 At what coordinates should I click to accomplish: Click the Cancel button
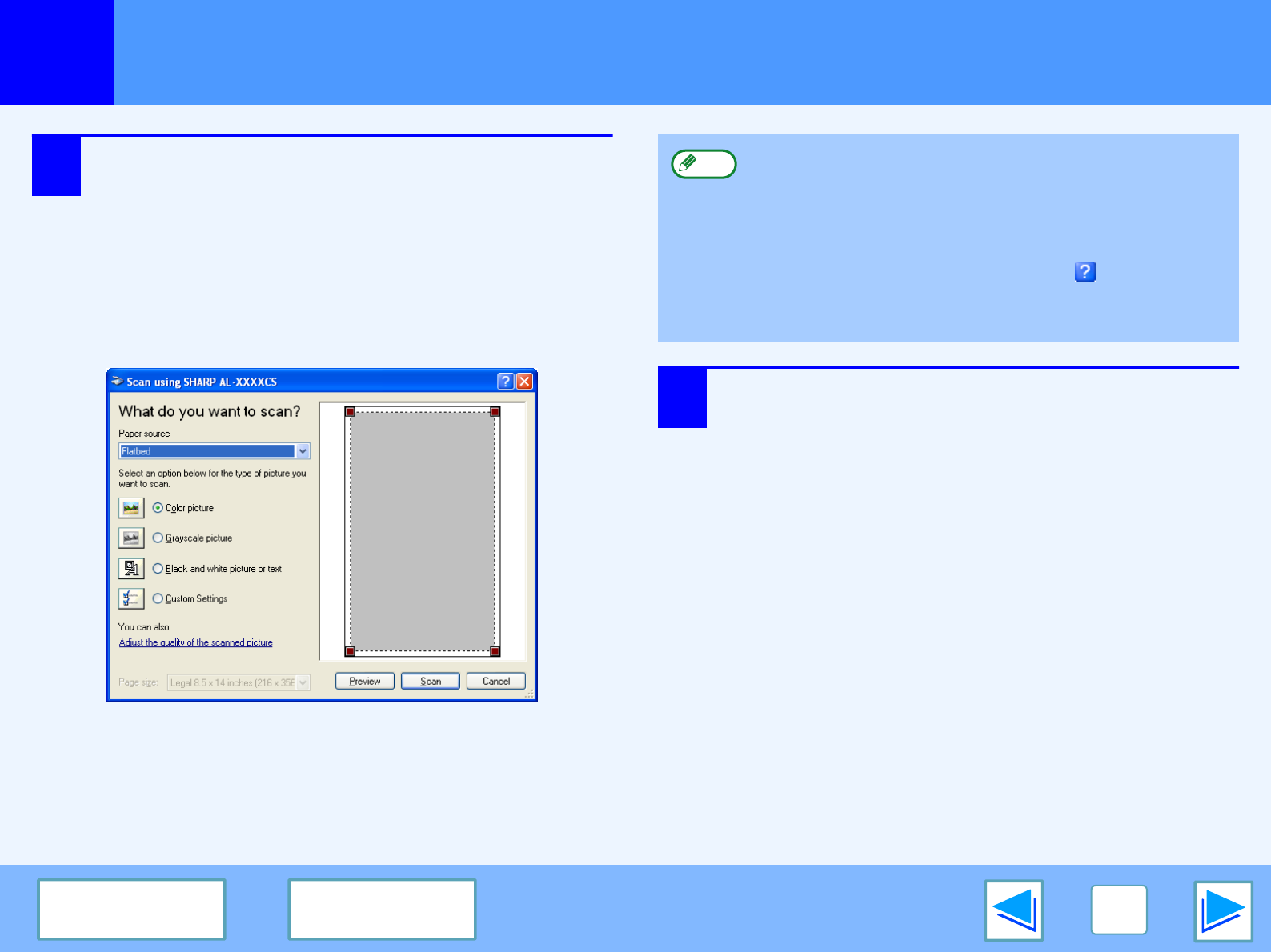(x=495, y=682)
